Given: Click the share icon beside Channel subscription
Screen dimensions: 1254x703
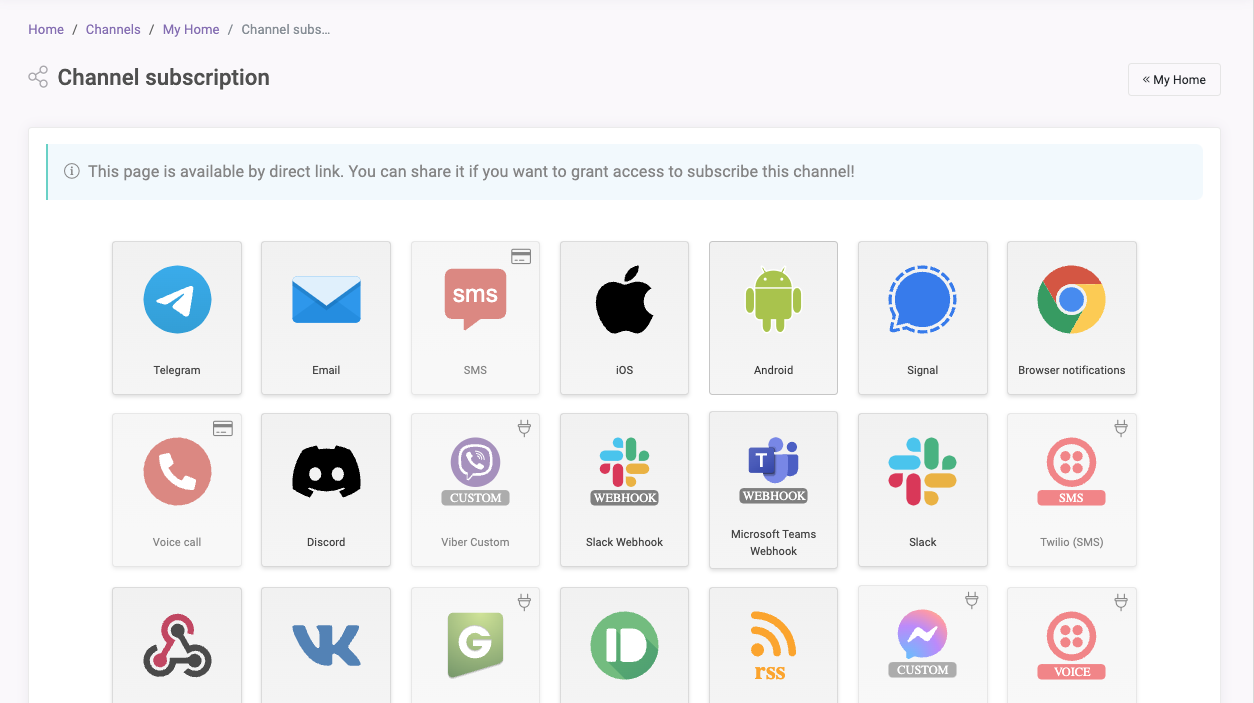Looking at the screenshot, I should click(38, 77).
